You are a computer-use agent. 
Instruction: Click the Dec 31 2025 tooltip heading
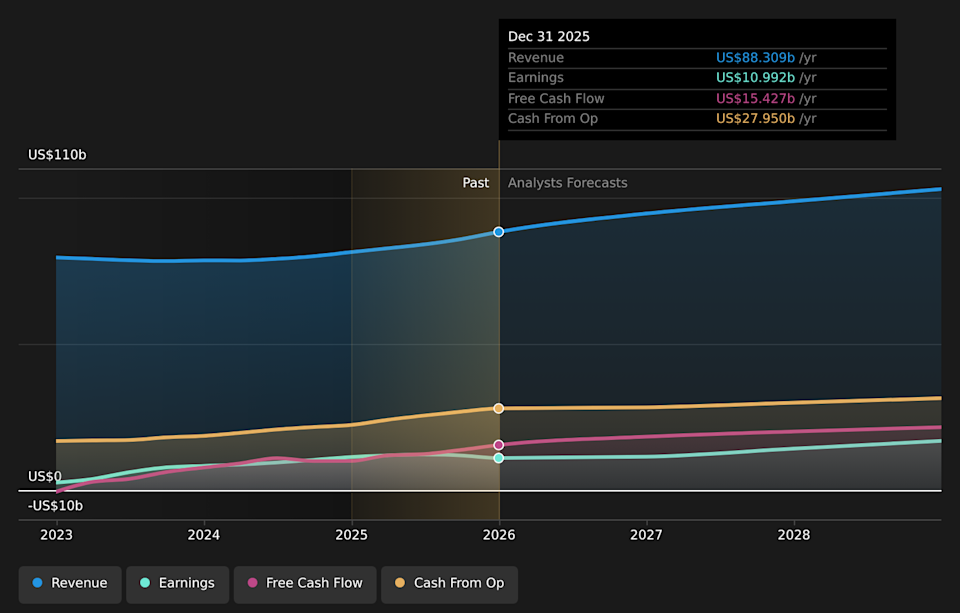click(x=549, y=37)
